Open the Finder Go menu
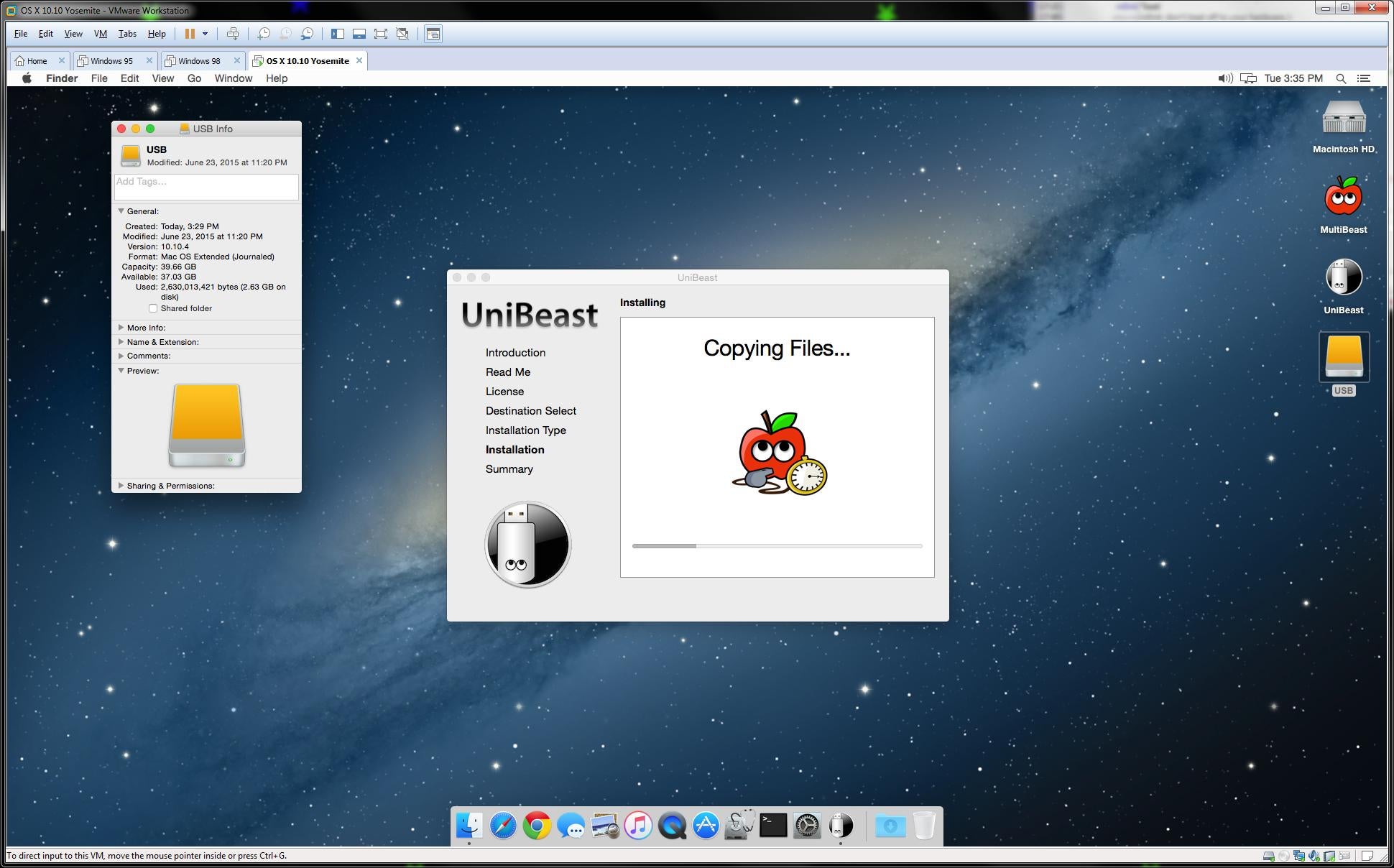 click(x=194, y=78)
